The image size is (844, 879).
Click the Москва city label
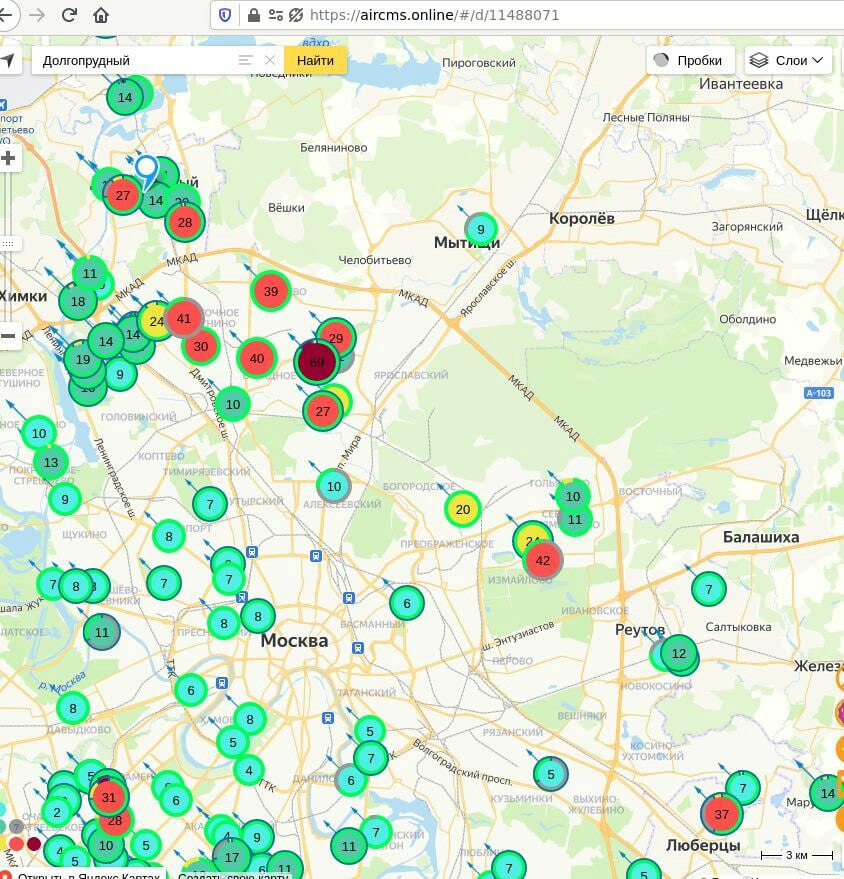[x=294, y=640]
